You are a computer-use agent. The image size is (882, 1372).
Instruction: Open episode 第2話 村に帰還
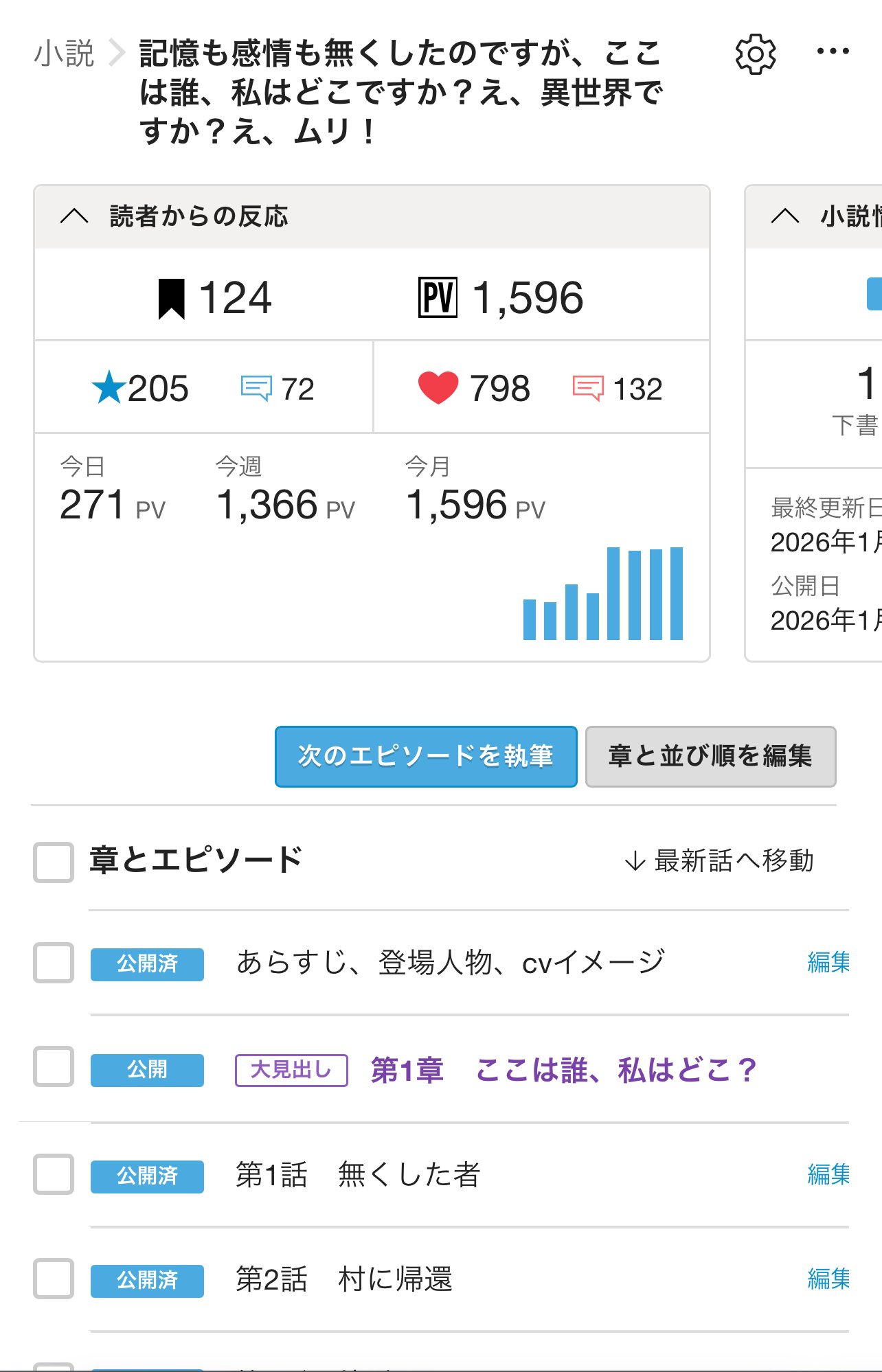[343, 1279]
